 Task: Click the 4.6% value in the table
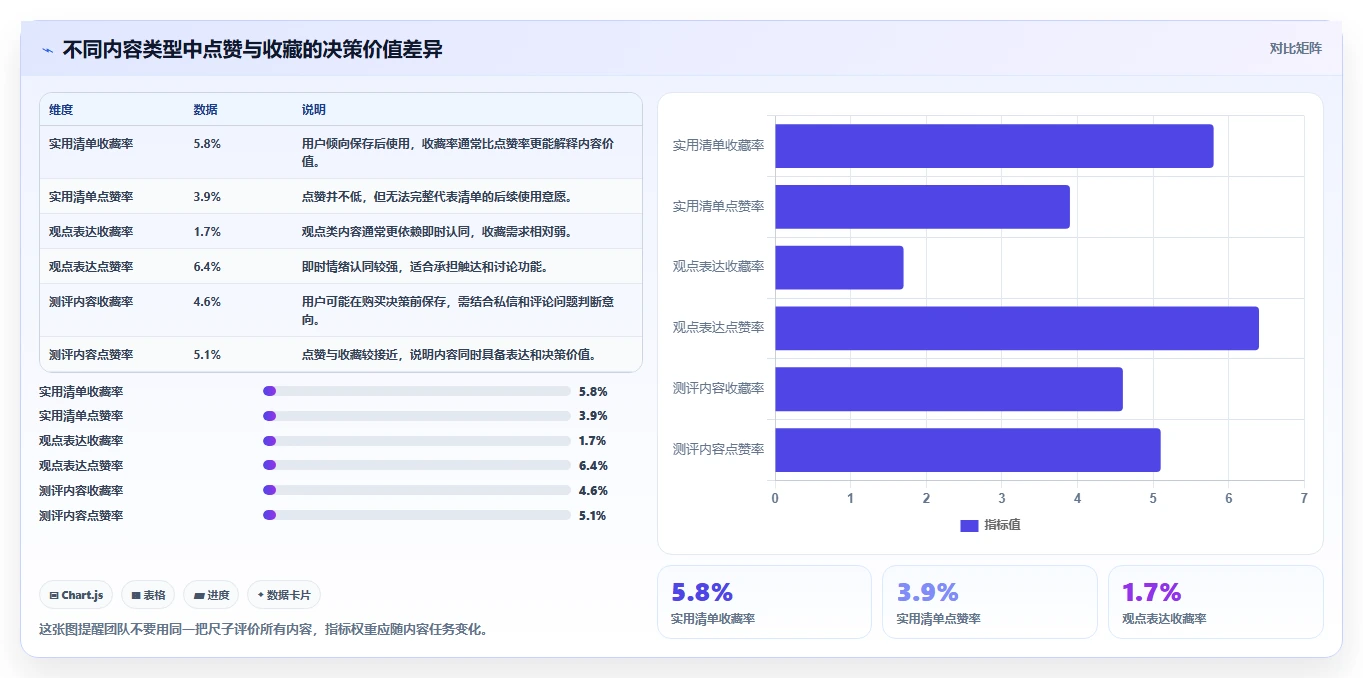[207, 302]
